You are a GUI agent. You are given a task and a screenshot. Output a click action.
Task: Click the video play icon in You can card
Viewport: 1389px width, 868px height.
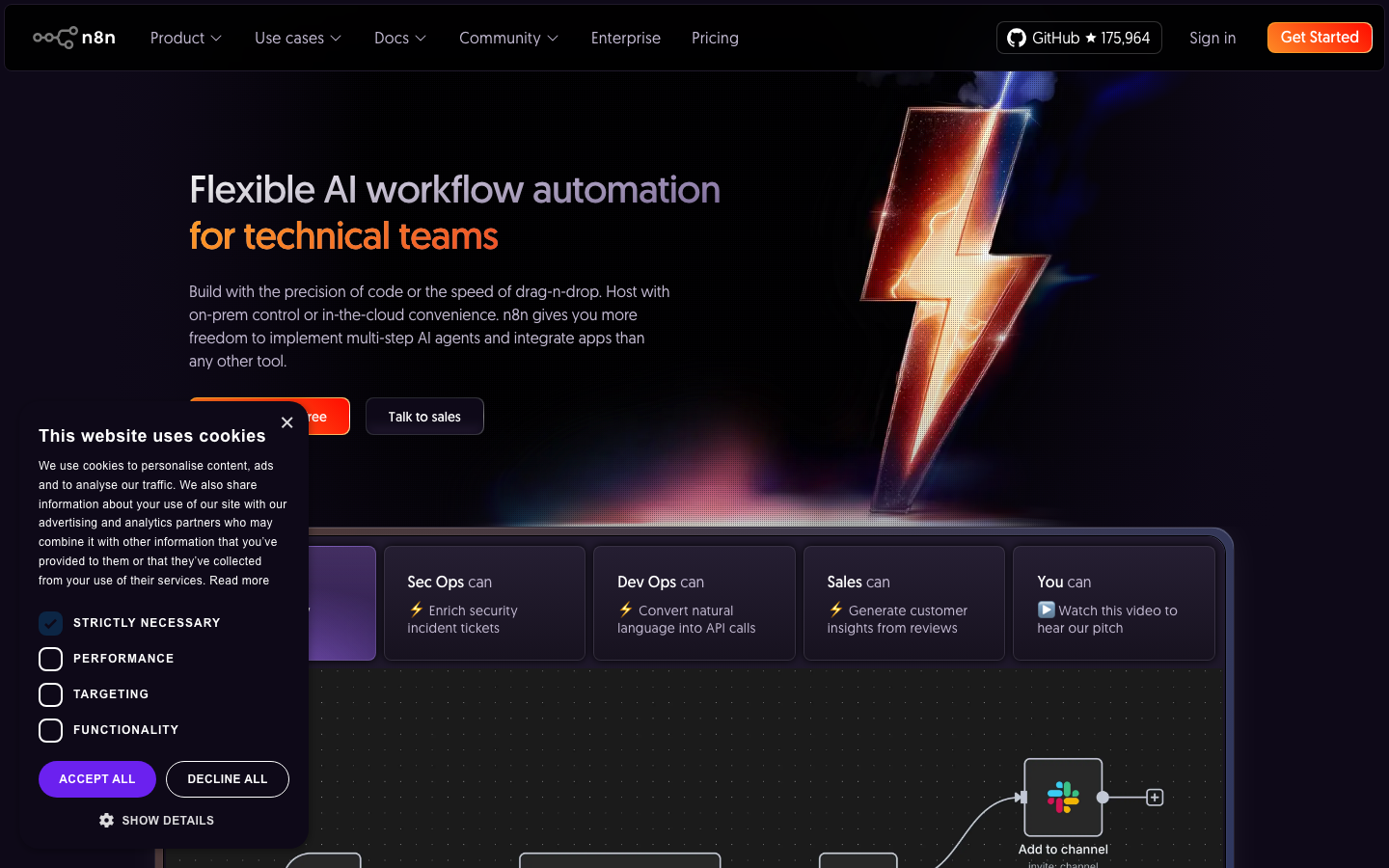1046,610
